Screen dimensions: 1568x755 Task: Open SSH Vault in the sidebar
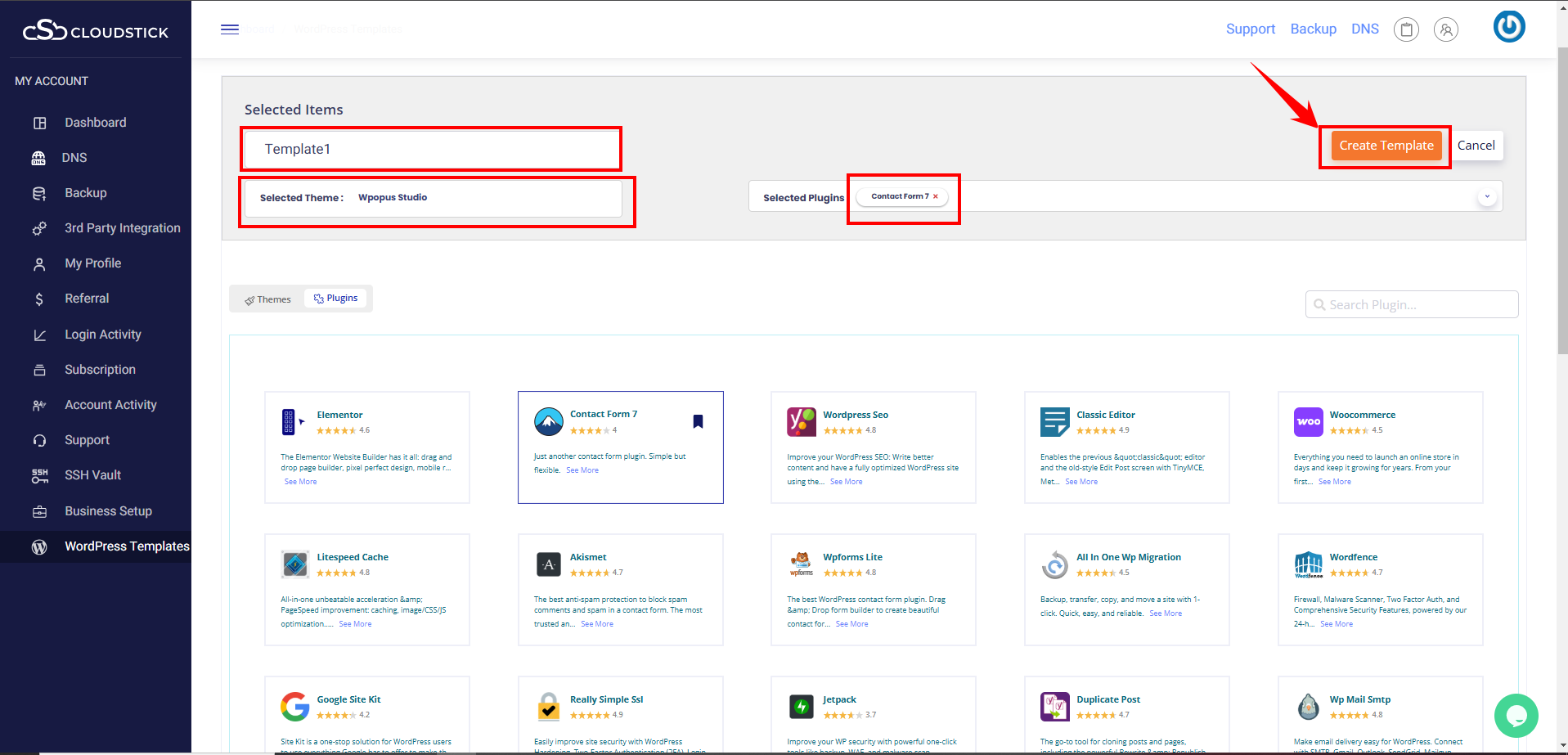[92, 475]
